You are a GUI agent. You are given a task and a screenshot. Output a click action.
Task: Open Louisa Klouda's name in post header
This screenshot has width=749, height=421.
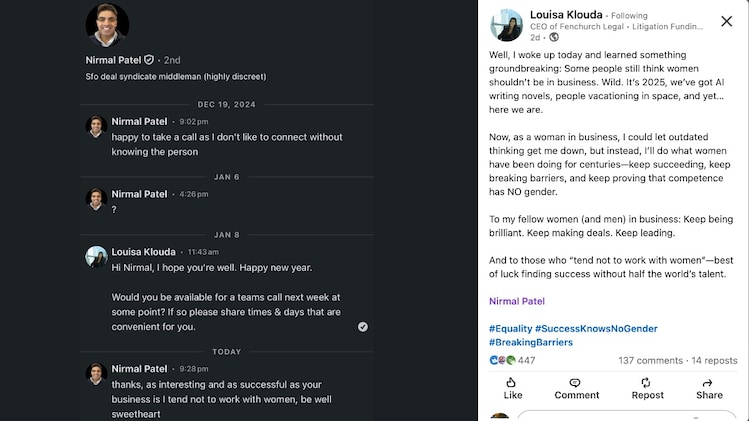coord(566,16)
